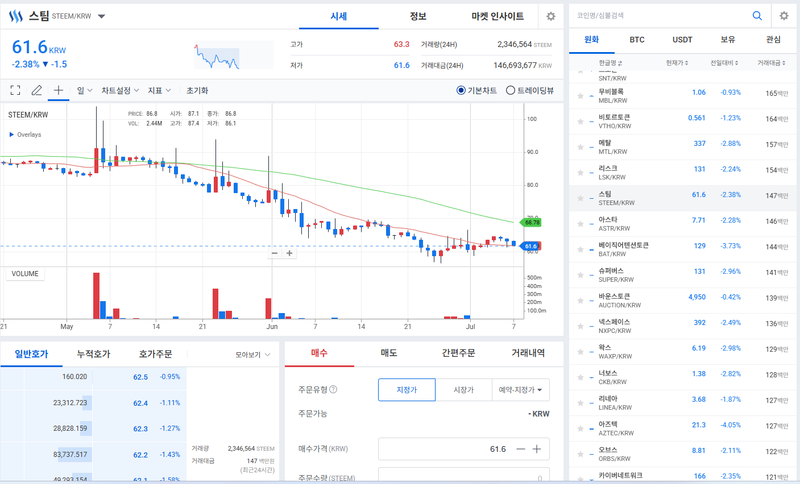Image resolution: width=800 pixels, height=484 pixels.
Task: Select the 기본차트 radio button
Action: 461,90
